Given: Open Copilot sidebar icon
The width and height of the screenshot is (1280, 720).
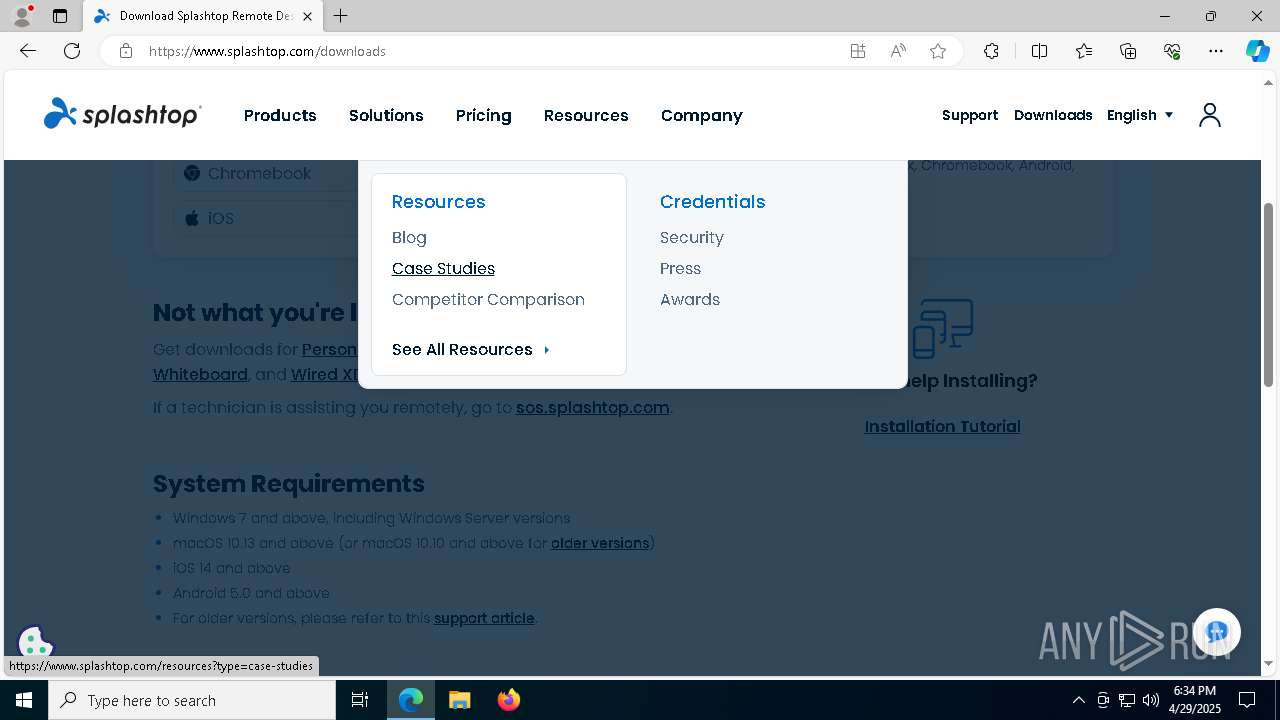Looking at the screenshot, I should click(x=1257, y=51).
